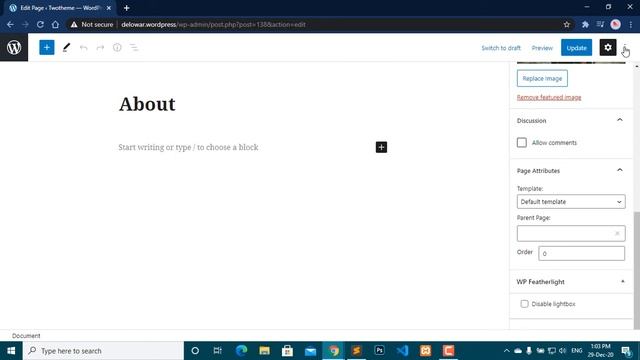The image size is (640, 360).
Task: Click the browser back arrow
Action: pos(10,24)
